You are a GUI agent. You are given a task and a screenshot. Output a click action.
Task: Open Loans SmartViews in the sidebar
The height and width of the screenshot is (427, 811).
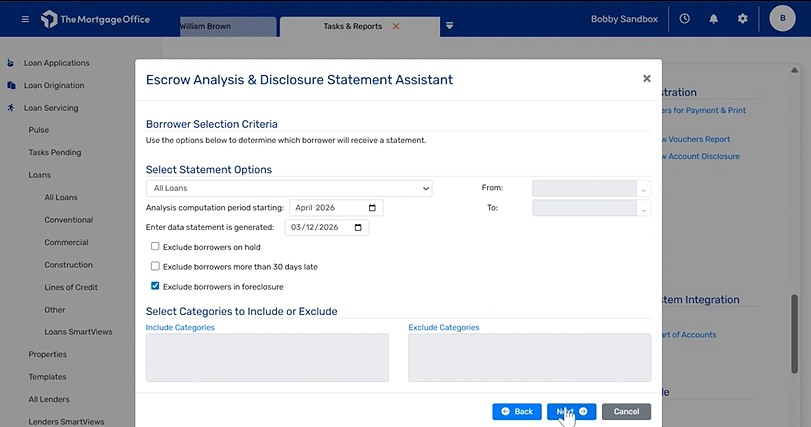click(x=78, y=332)
